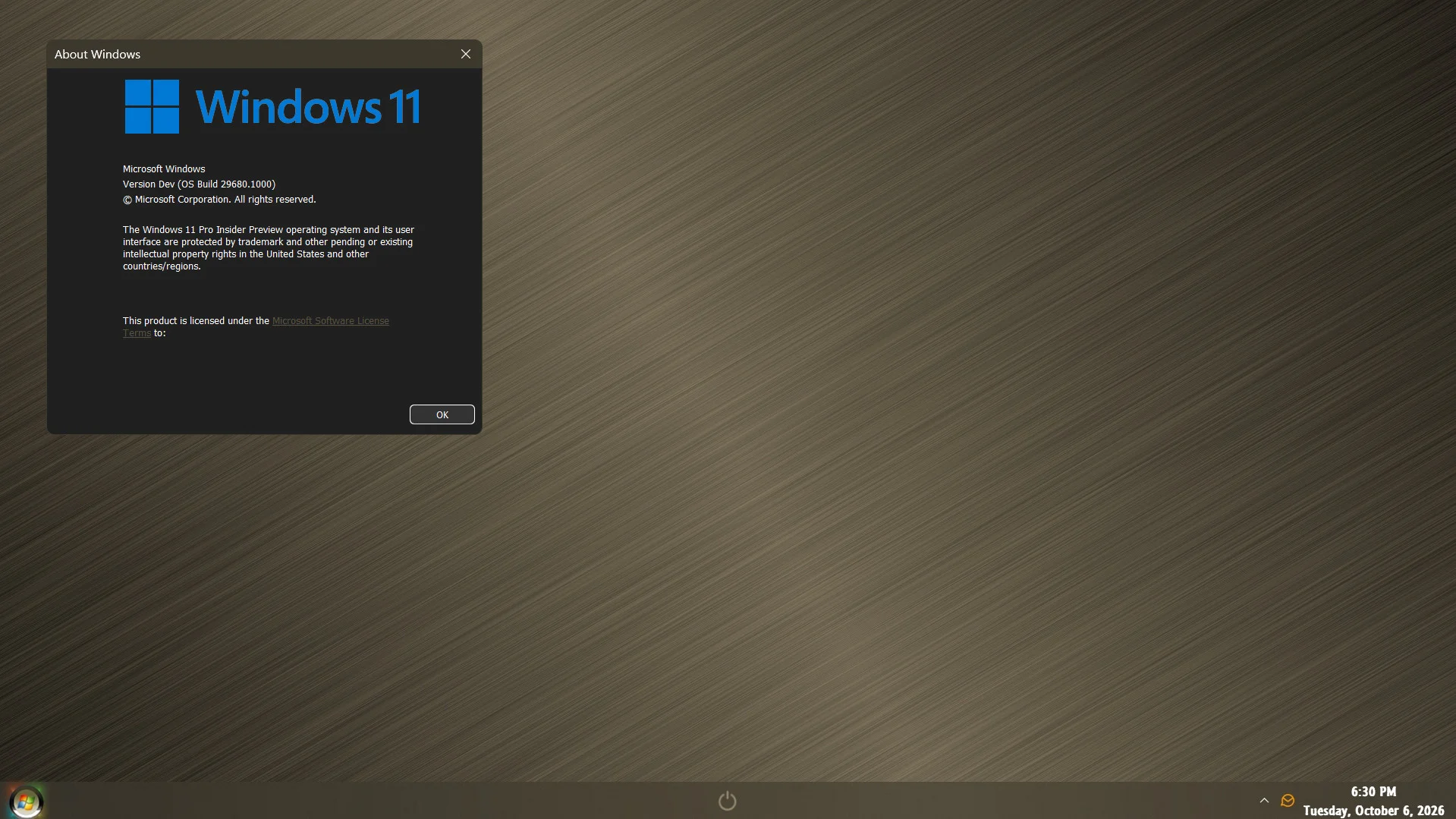The image size is (1456, 819).
Task: Click the Tuesday, October 6, 2026 date
Action: coord(1373,811)
